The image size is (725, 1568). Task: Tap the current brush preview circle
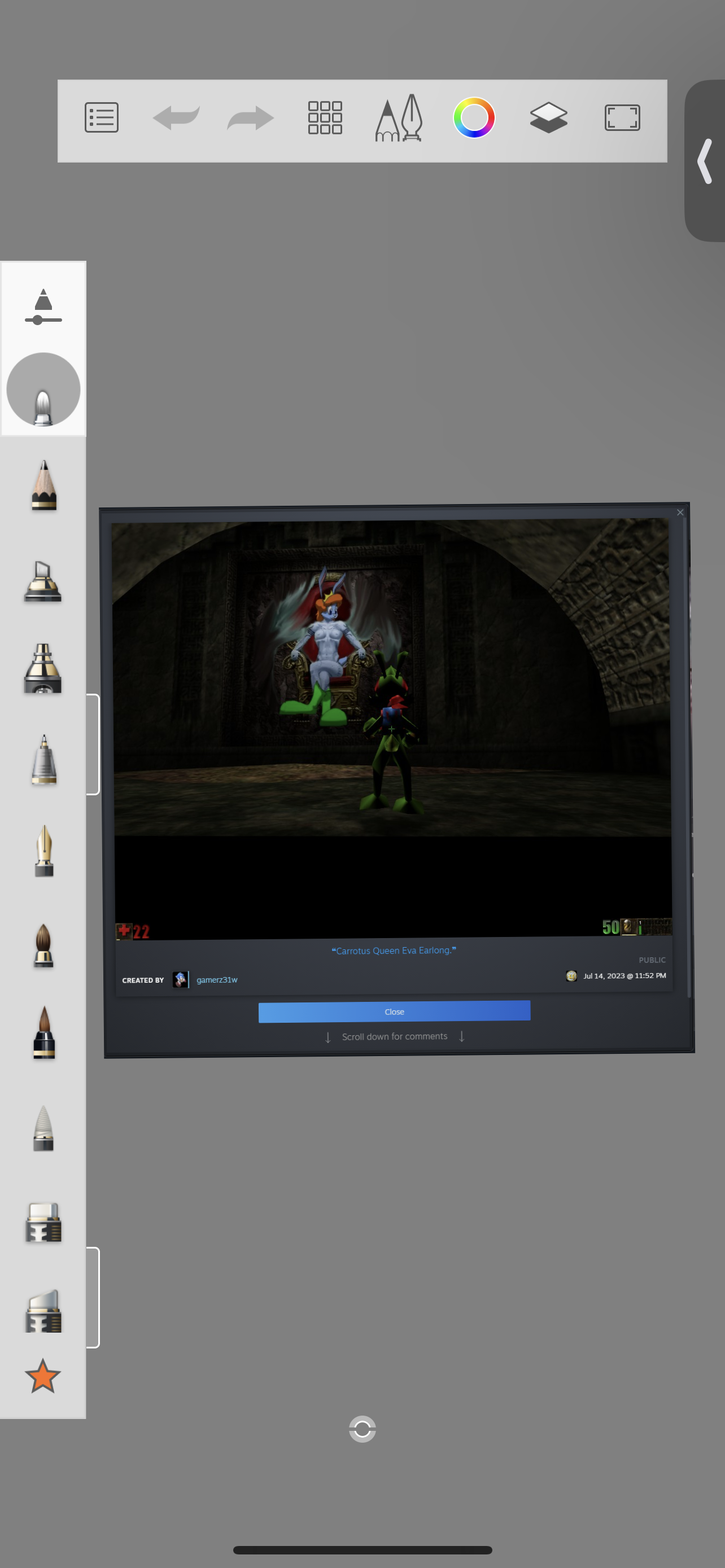point(43,389)
